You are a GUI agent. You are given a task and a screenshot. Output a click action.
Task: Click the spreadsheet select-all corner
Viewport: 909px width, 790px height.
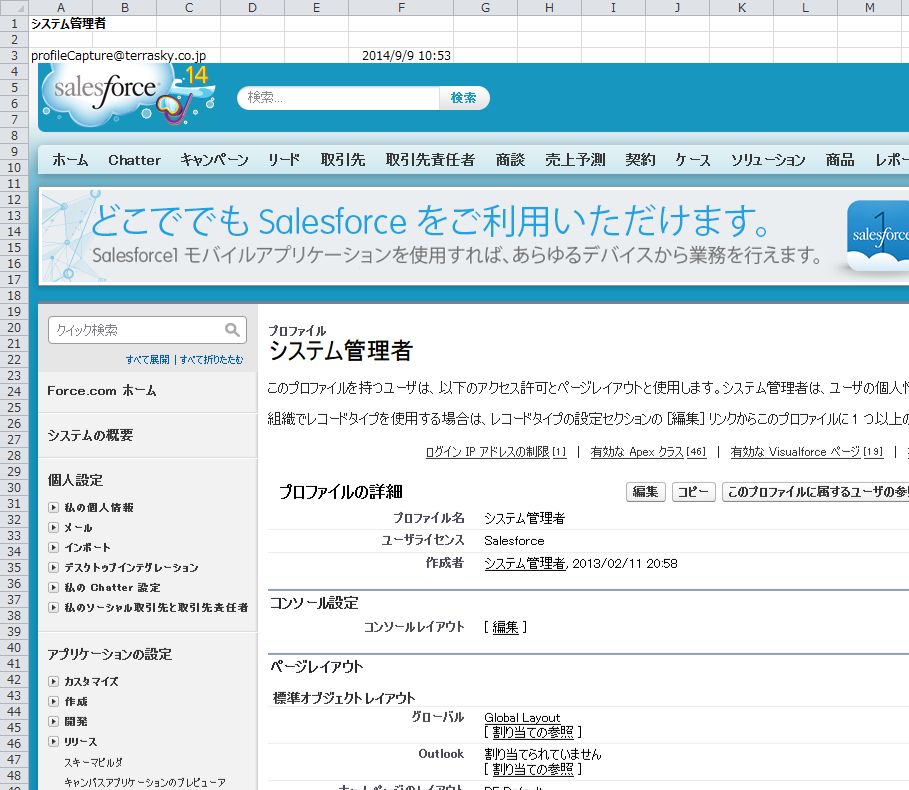pyautogui.click(x=14, y=8)
